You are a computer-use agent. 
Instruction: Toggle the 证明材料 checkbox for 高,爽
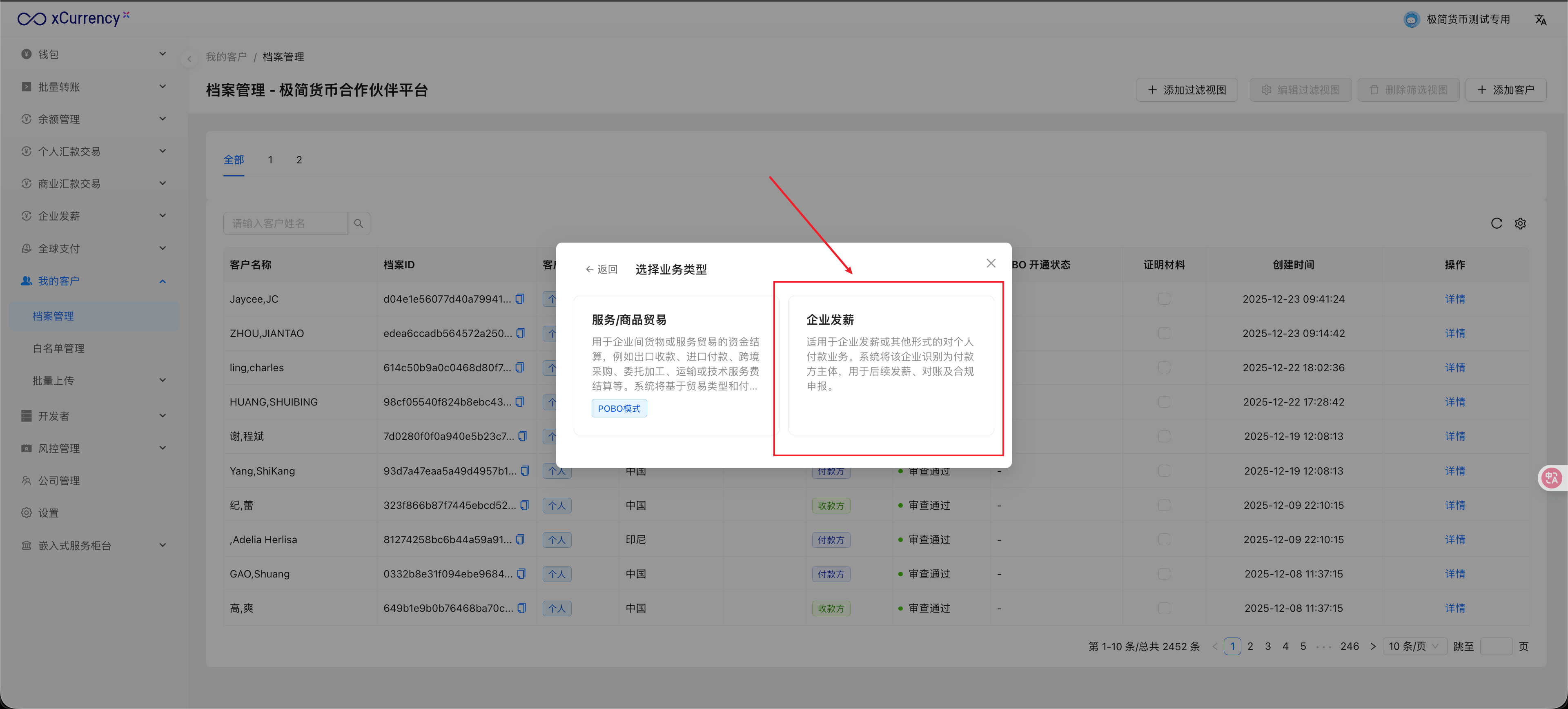pyautogui.click(x=1164, y=608)
